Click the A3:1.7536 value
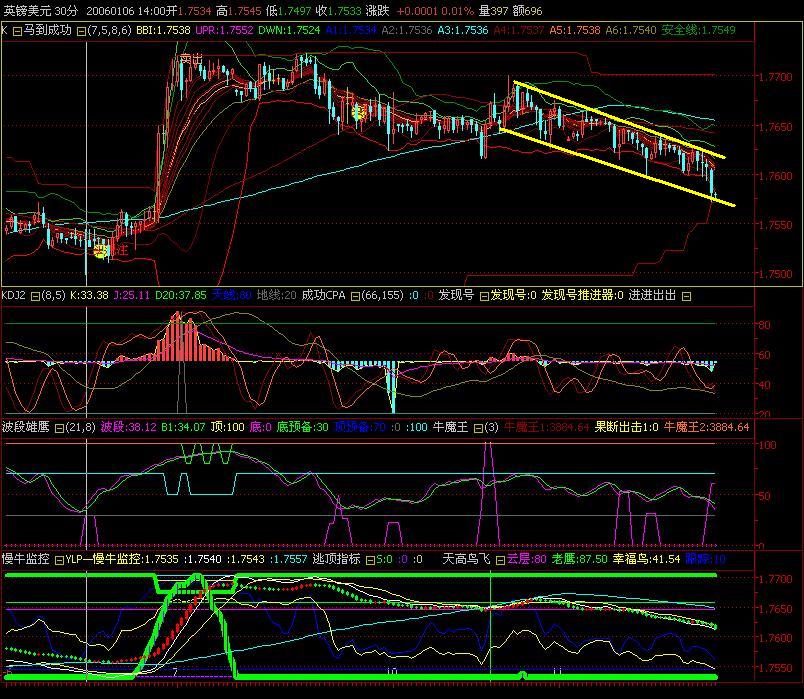Viewport: 804px width, 699px height. click(463, 30)
